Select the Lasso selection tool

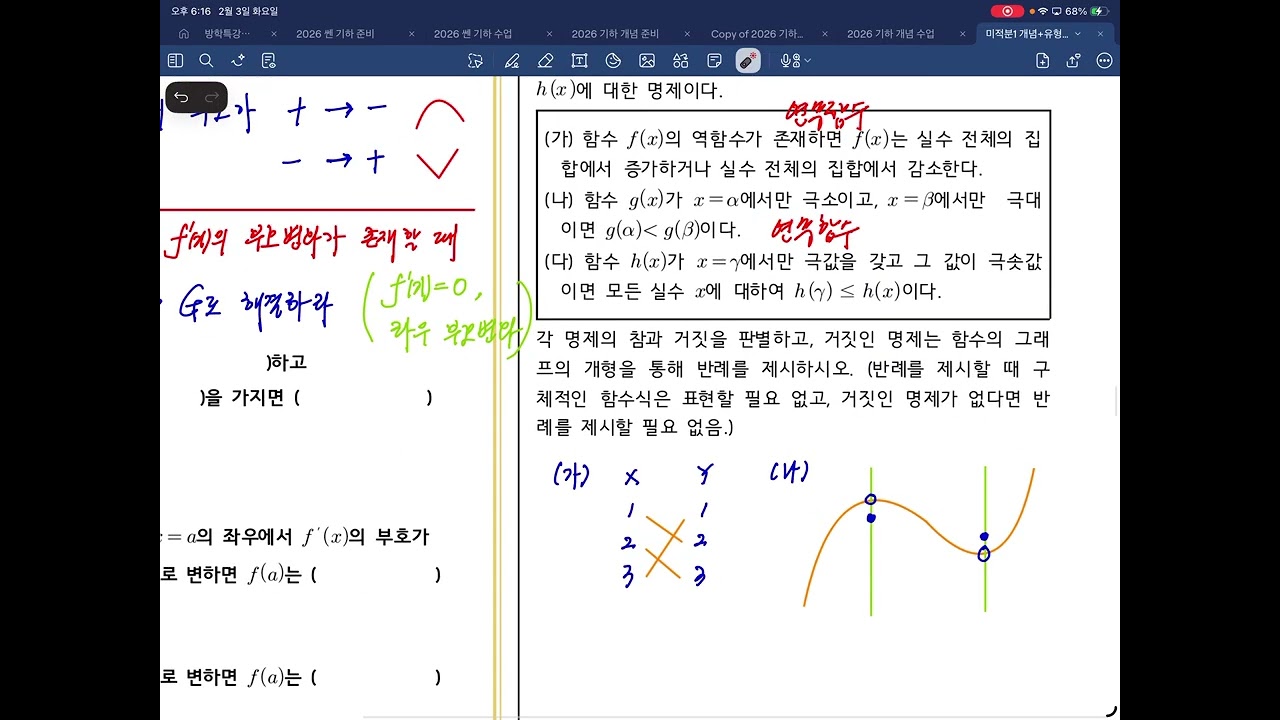476,61
